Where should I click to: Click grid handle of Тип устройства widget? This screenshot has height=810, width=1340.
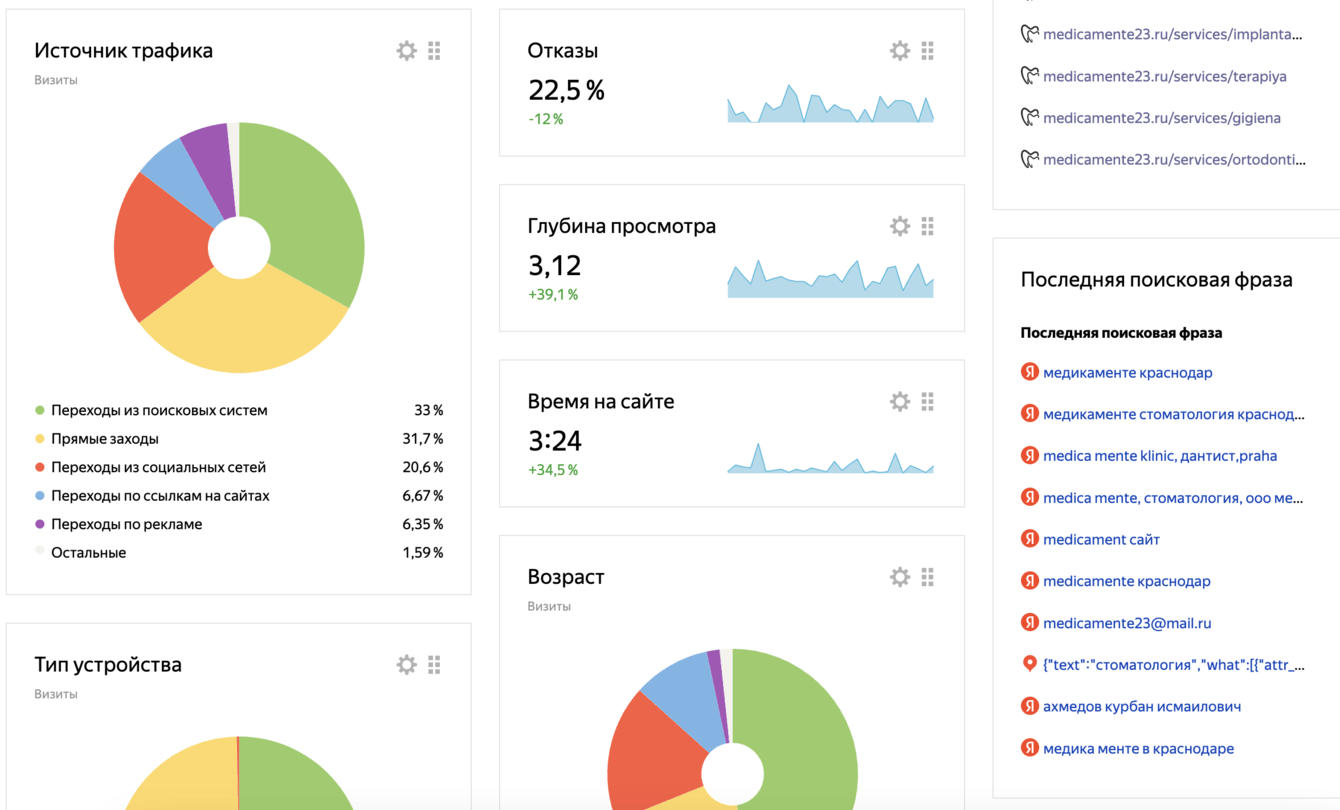434,665
